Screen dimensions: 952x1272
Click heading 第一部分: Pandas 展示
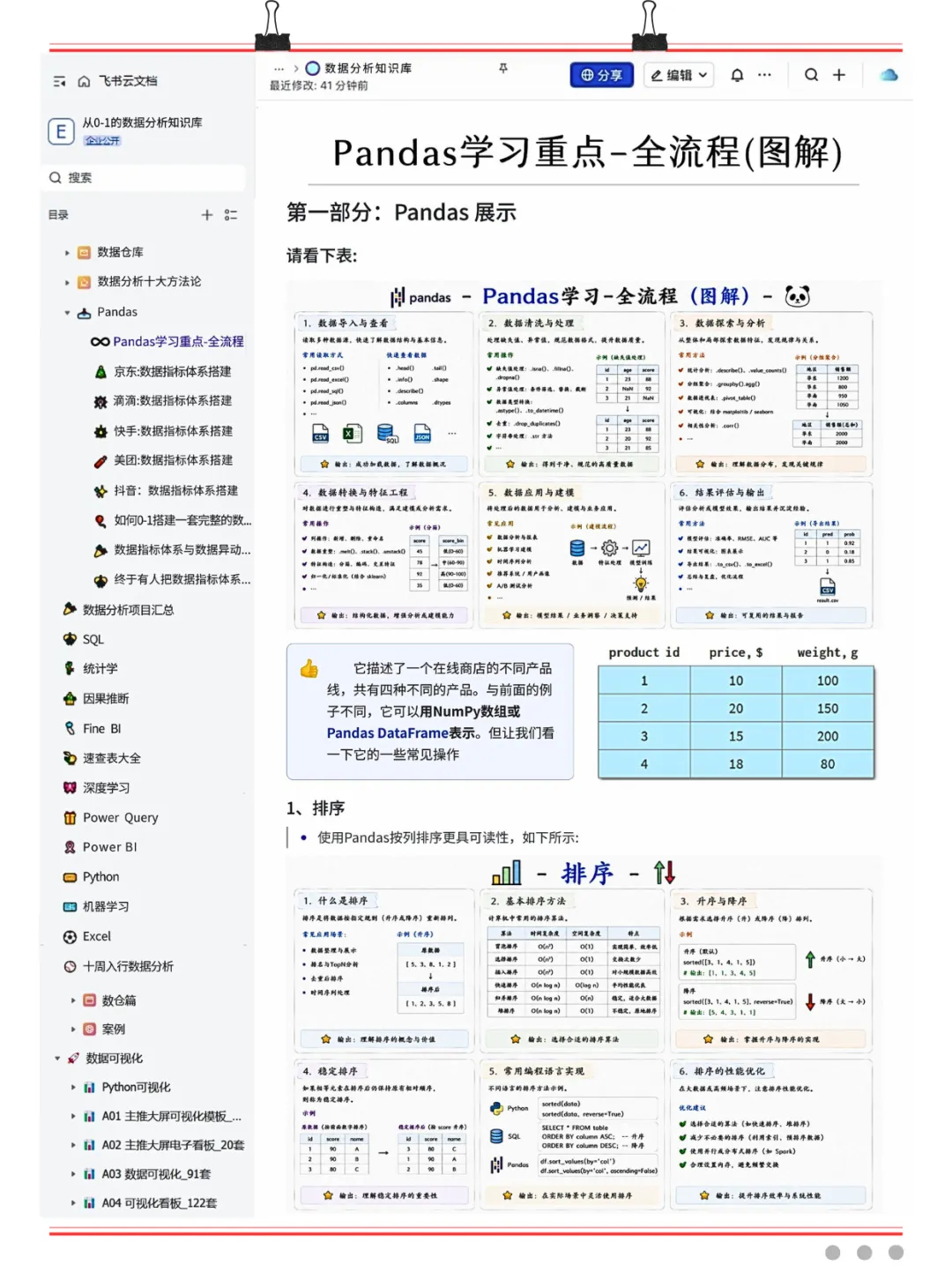[401, 212]
